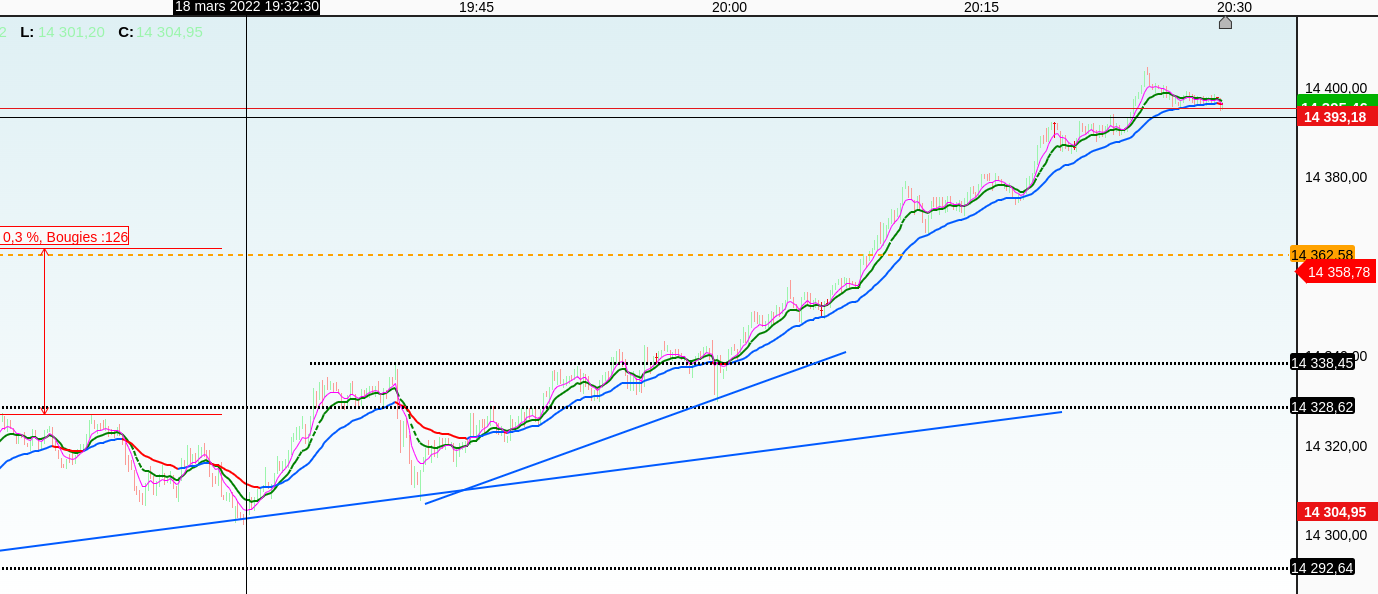Image resolution: width=1378 pixels, height=594 pixels.
Task: Click the crosshair date label 18 mars 2022 19:32:30
Action: [247, 7]
